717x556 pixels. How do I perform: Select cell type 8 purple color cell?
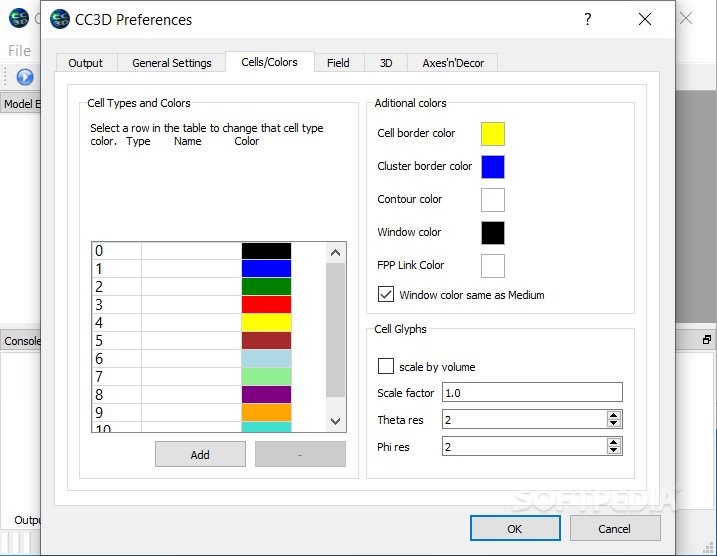pos(266,395)
